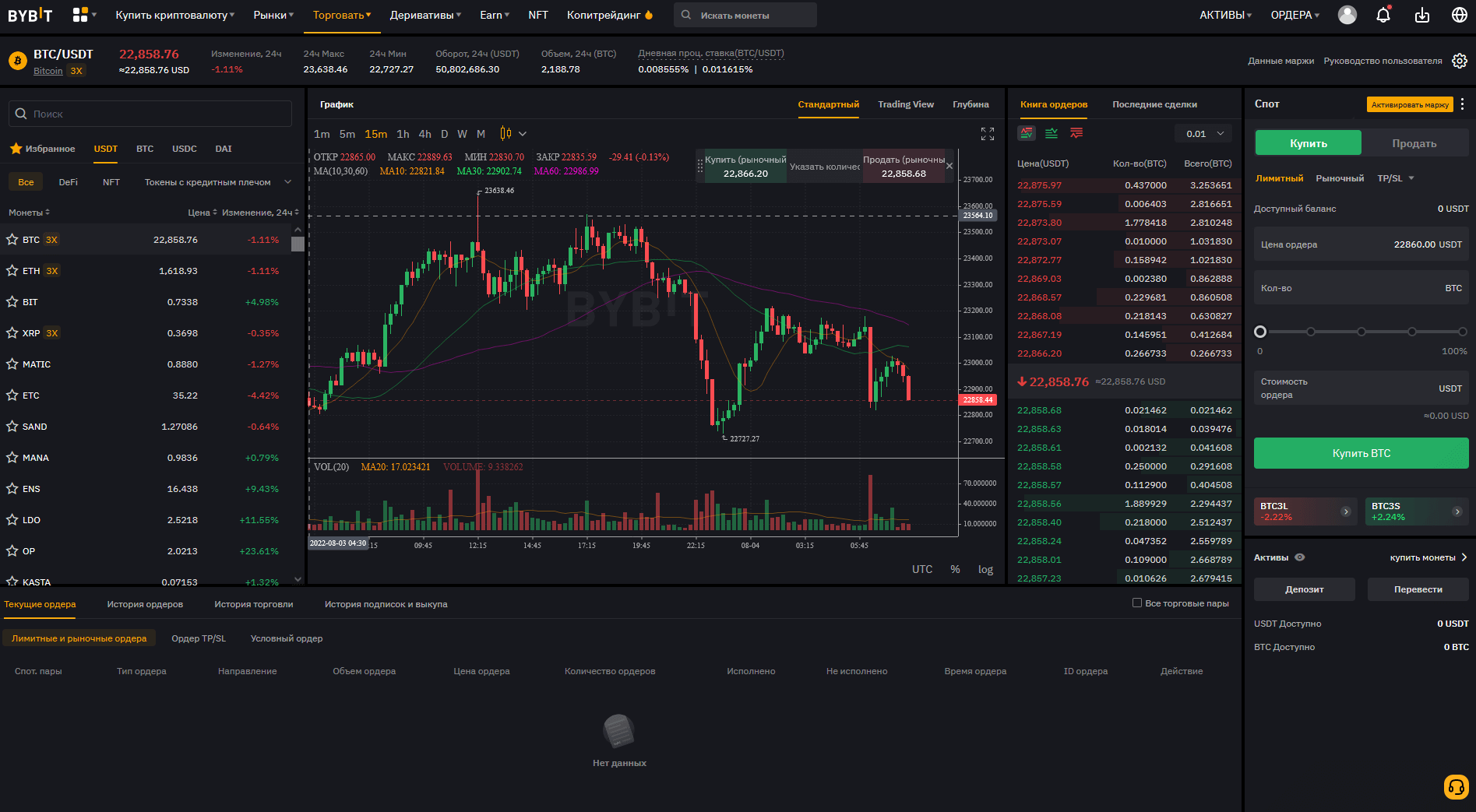1476x812 pixels.
Task: Open the trading settings gear icon
Action: pos(1460,61)
